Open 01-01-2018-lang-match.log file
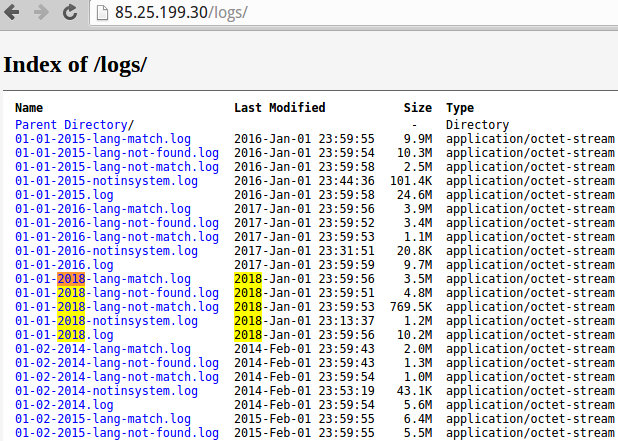The height and width of the screenshot is (441, 618). [103, 279]
